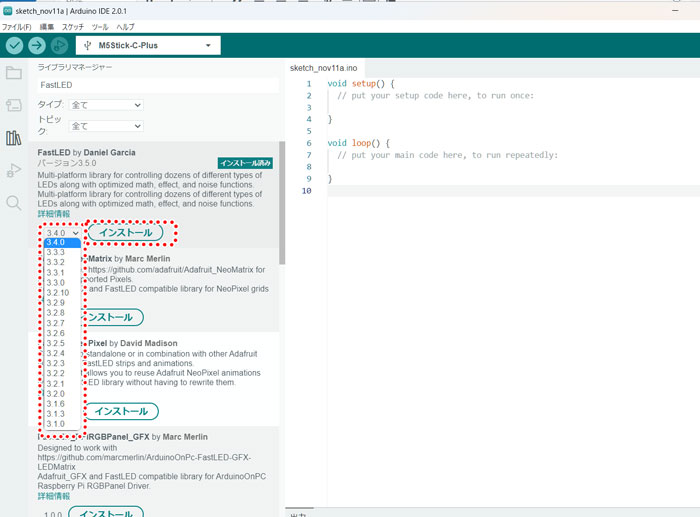
Task: Select version 3.1.0 in list
Action: 62,424
